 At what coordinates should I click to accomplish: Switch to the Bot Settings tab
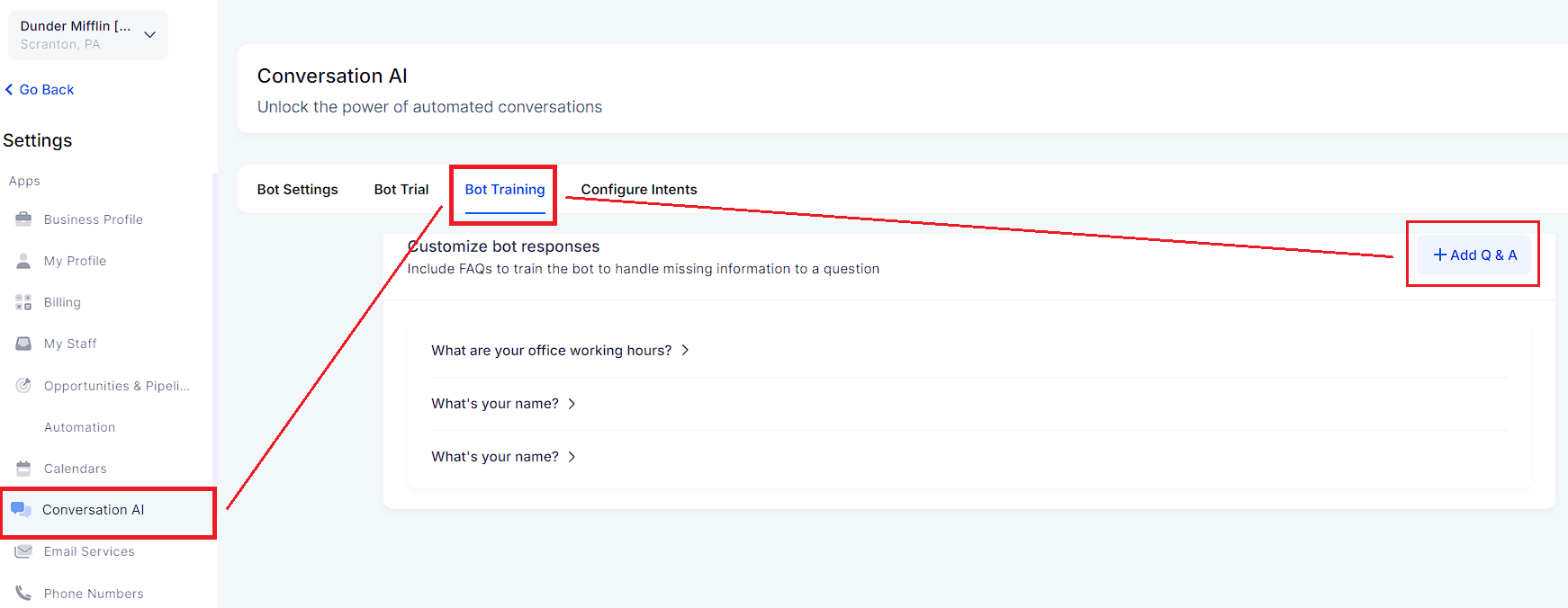298,190
